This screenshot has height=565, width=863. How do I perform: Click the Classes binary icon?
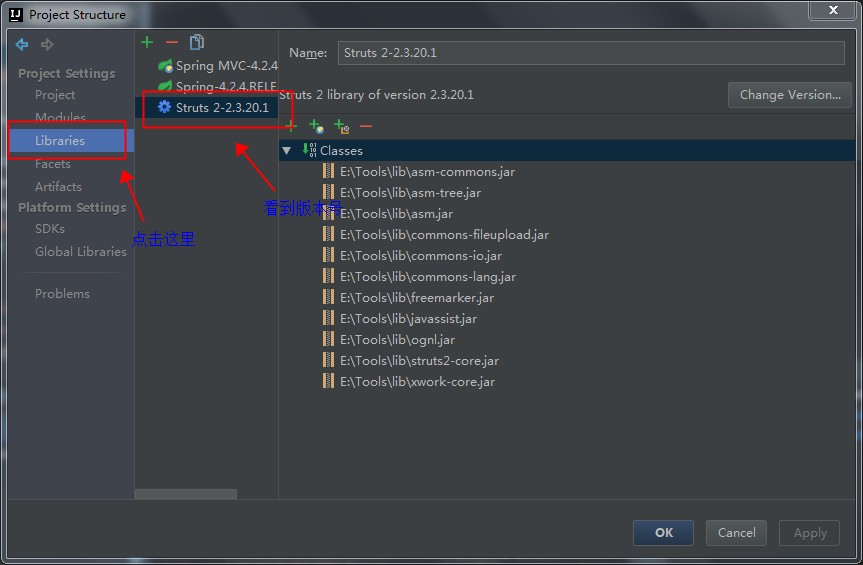(309, 150)
